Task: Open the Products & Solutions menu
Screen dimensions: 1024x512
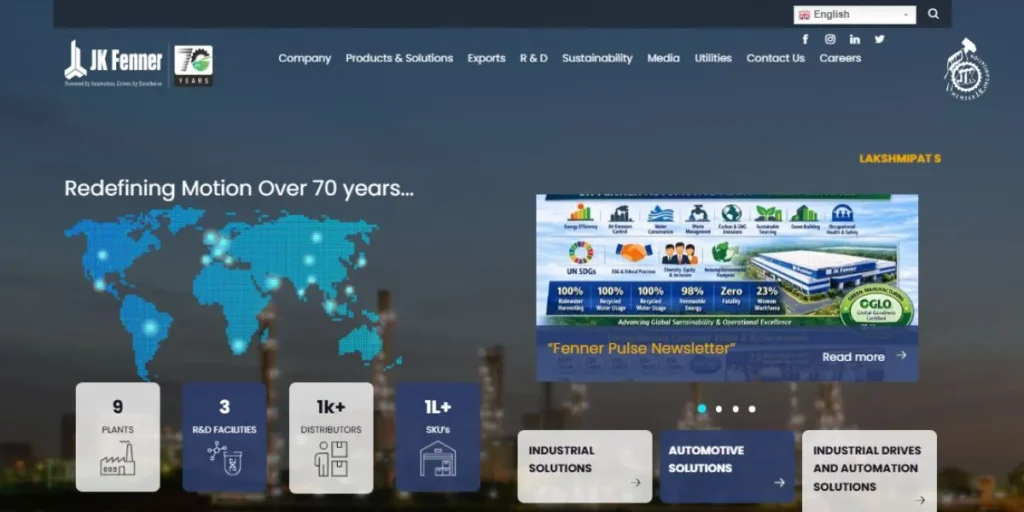Action: [x=399, y=58]
